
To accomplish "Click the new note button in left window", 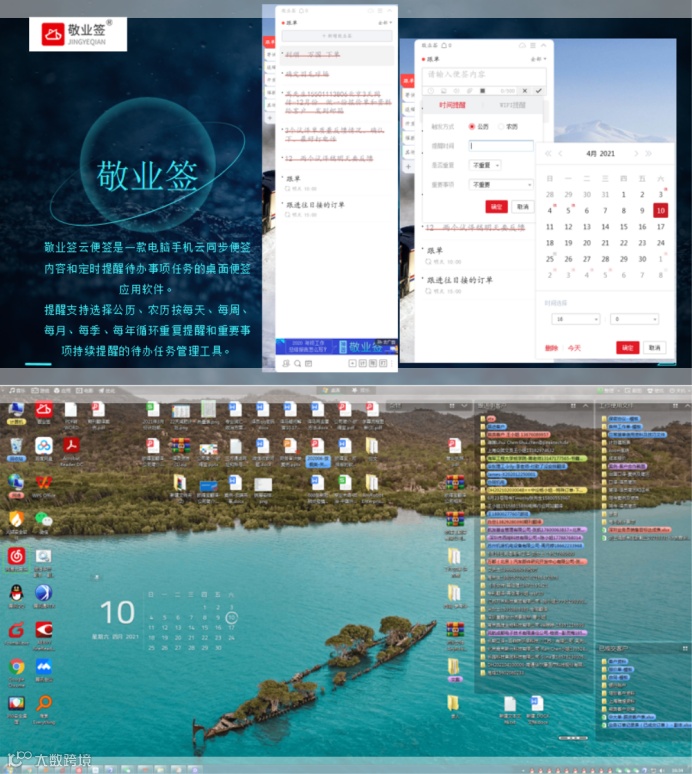I will click(337, 36).
